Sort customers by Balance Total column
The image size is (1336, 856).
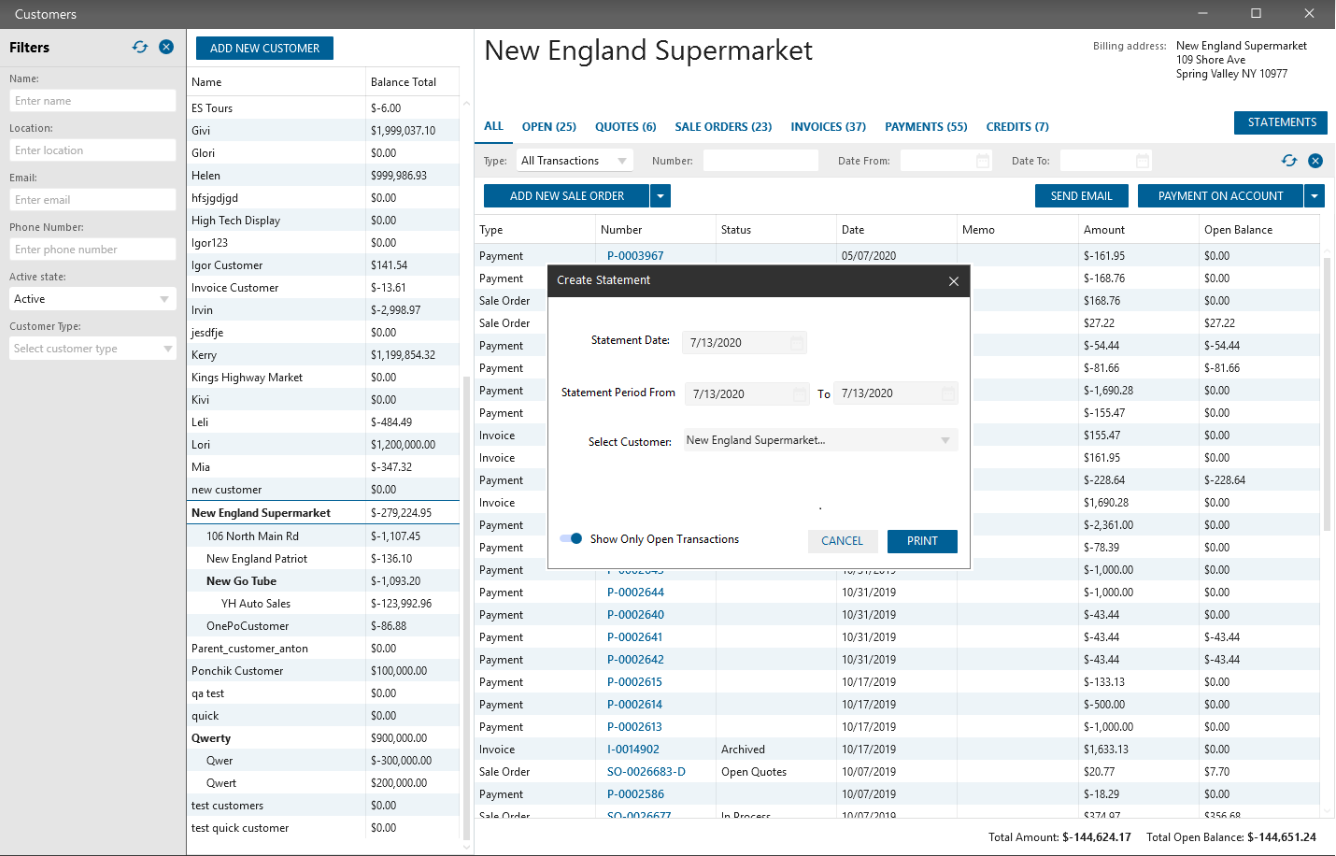point(412,82)
